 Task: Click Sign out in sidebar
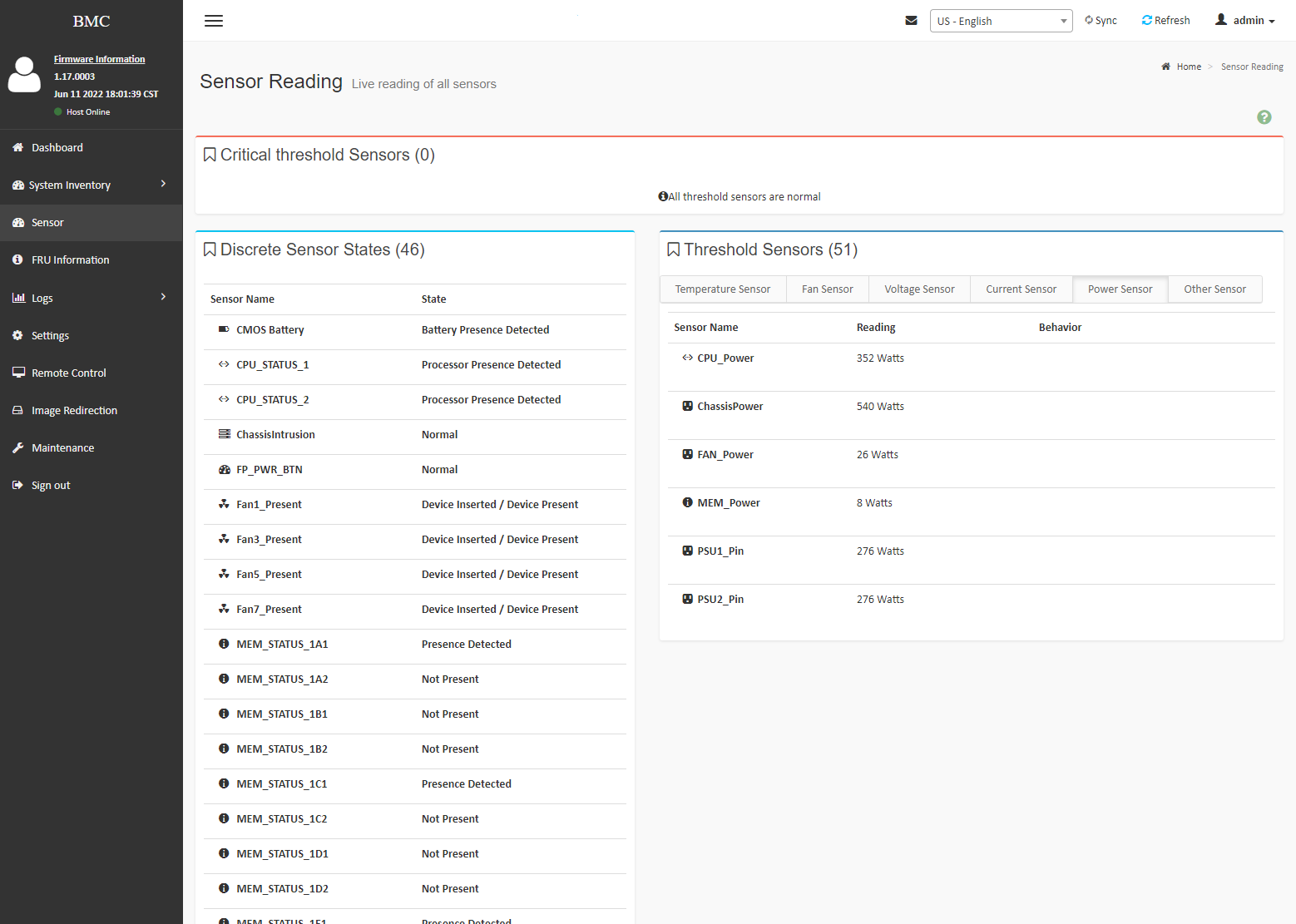(x=51, y=485)
